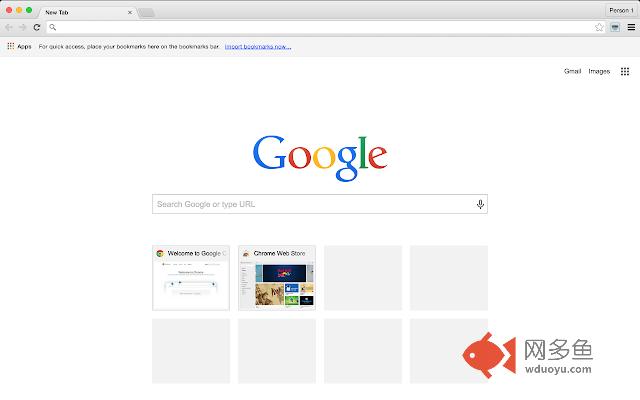
Task: Go to Gmail
Action: tap(572, 71)
